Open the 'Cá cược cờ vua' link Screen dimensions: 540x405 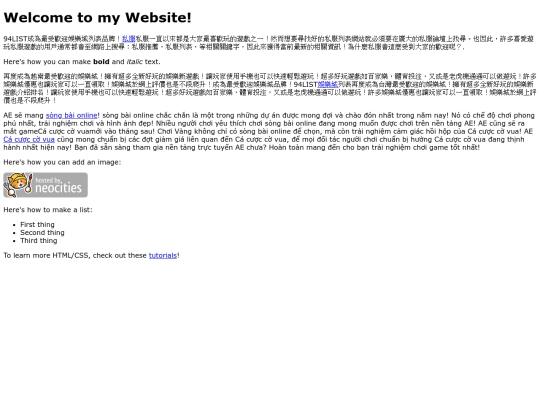click(x=29, y=139)
